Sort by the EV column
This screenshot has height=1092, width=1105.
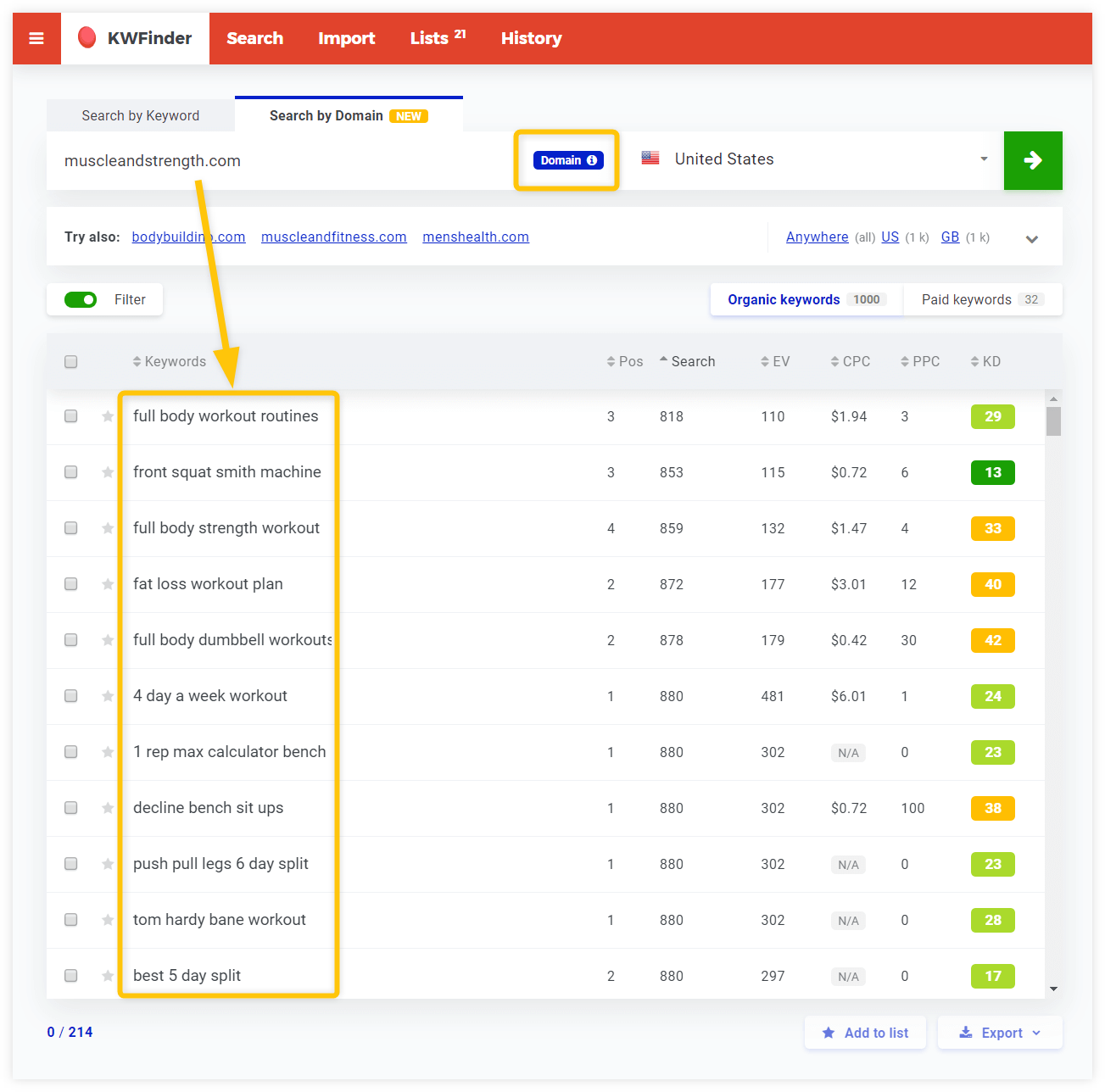click(775, 361)
